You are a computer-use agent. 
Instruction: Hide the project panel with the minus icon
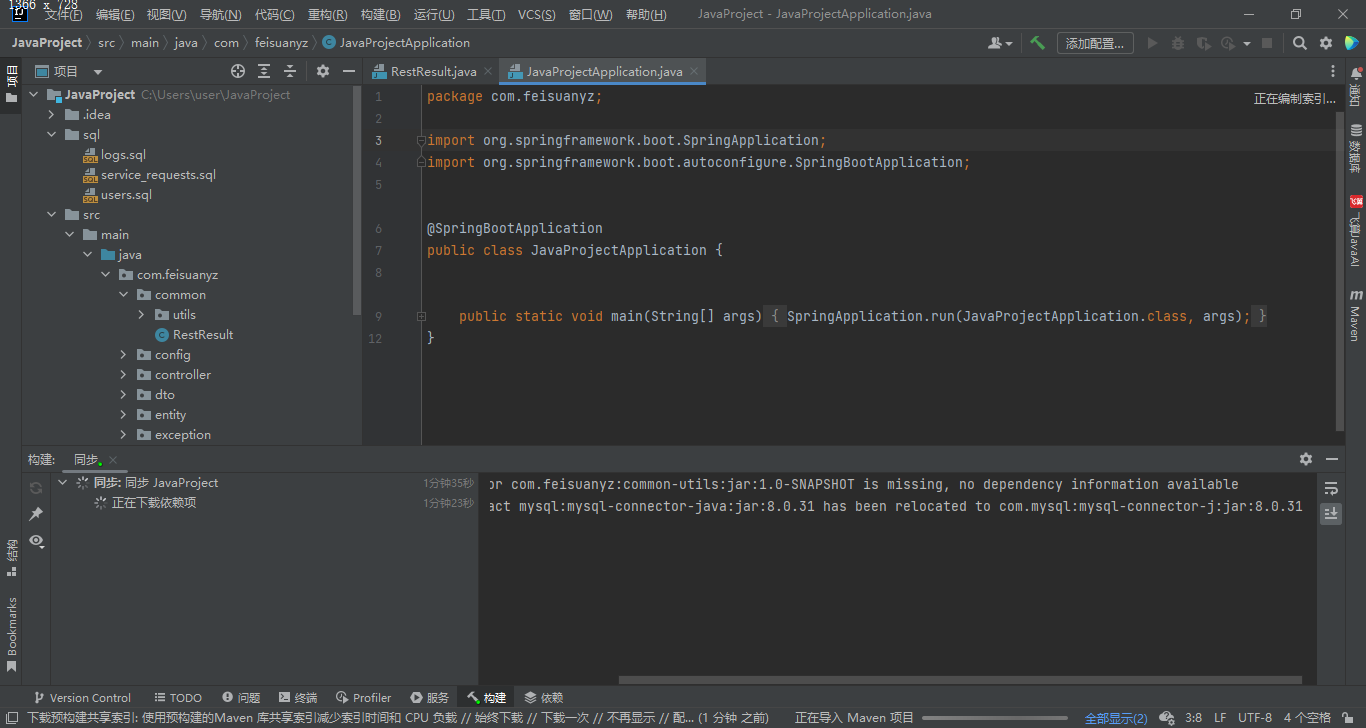click(349, 71)
